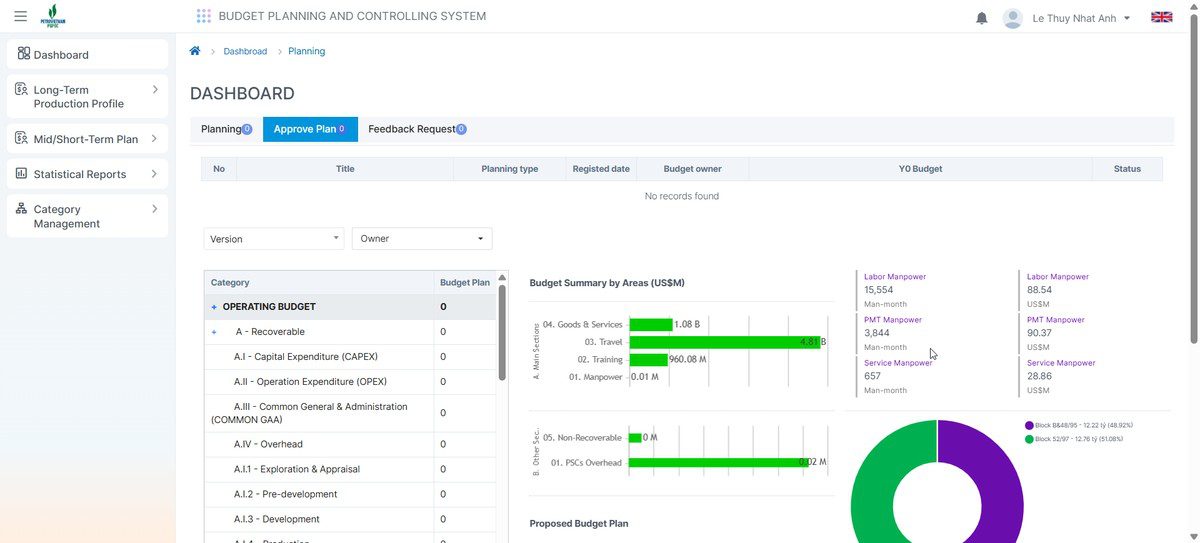Click the user avatar icon
Viewport: 1200px width, 543px height.
point(1013,18)
